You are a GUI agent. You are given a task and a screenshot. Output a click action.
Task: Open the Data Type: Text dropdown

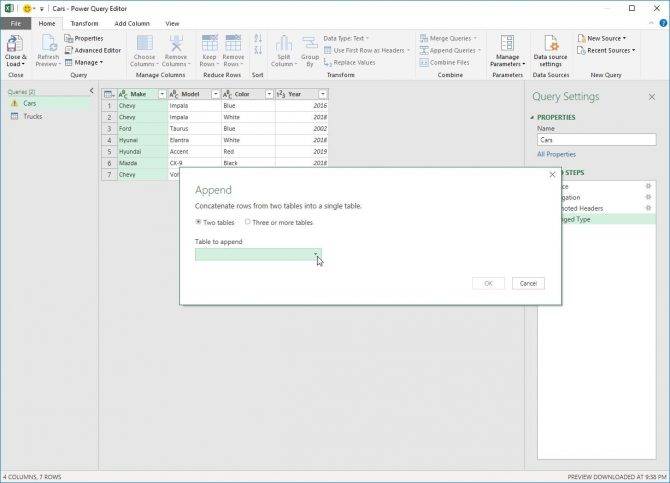[x=346, y=38]
